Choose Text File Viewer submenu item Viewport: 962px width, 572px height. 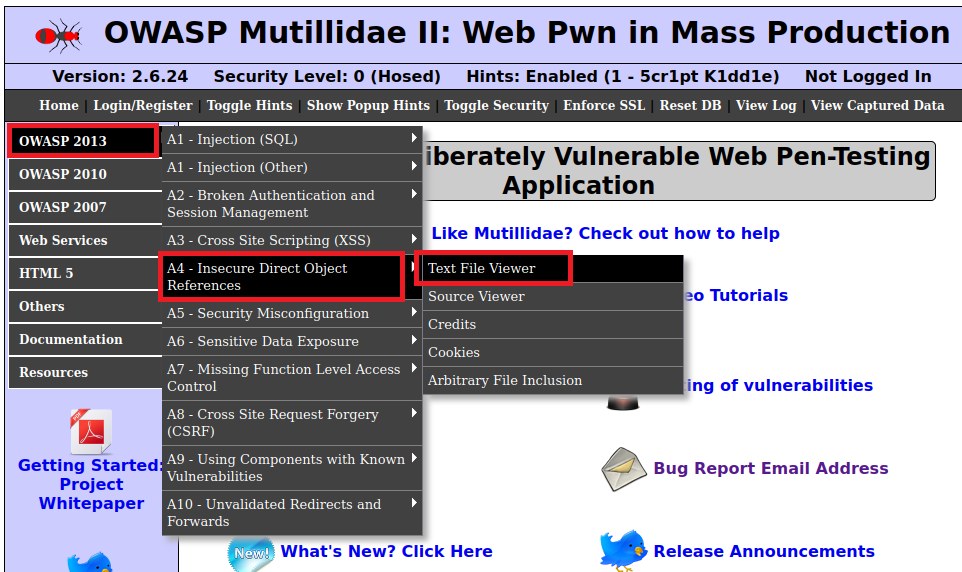[552, 268]
